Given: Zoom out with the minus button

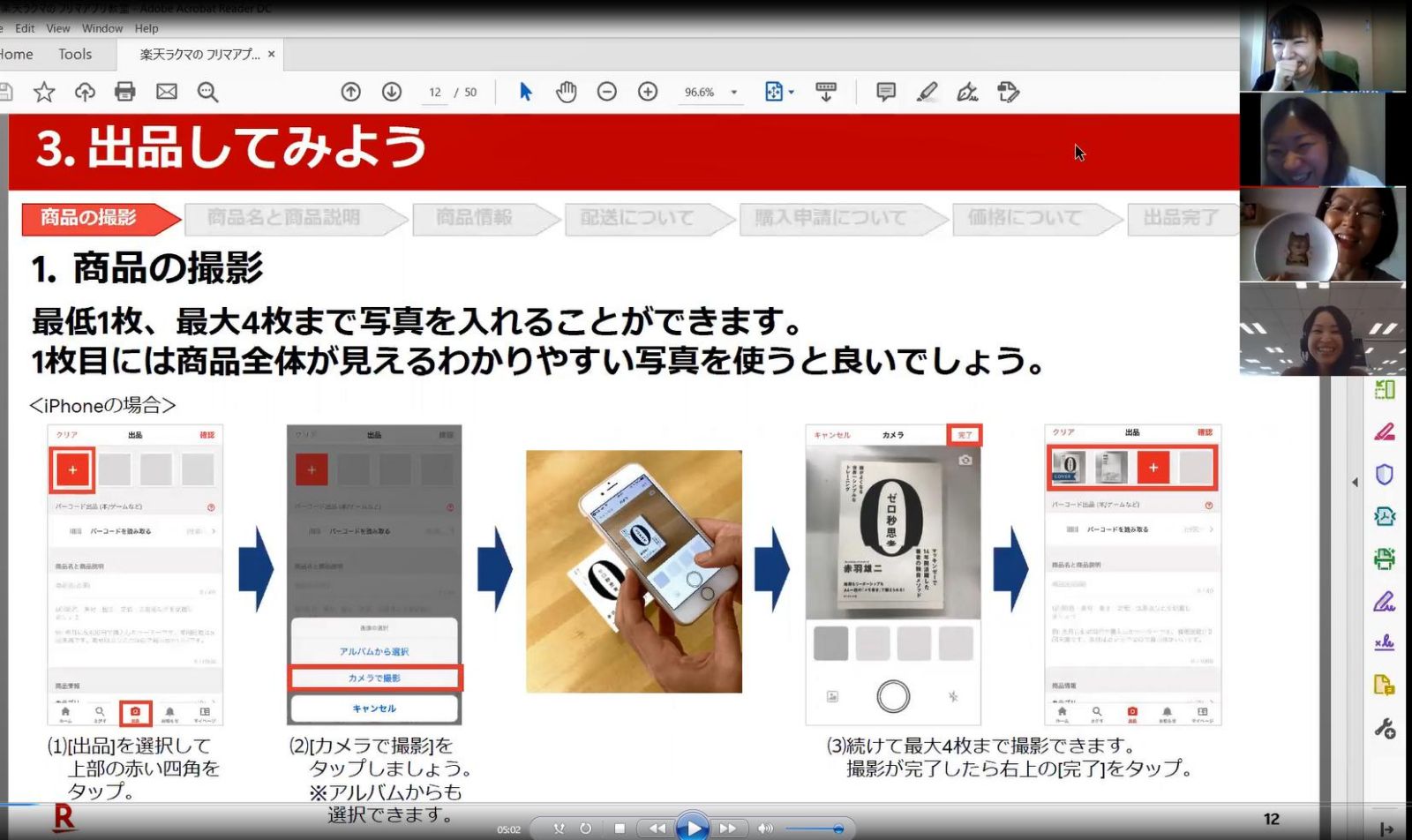Looking at the screenshot, I should 607,92.
